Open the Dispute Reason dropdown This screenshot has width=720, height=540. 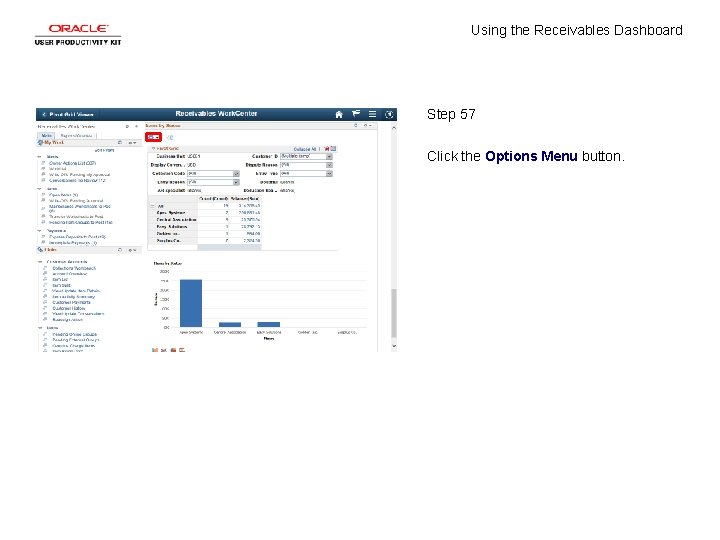point(306,165)
